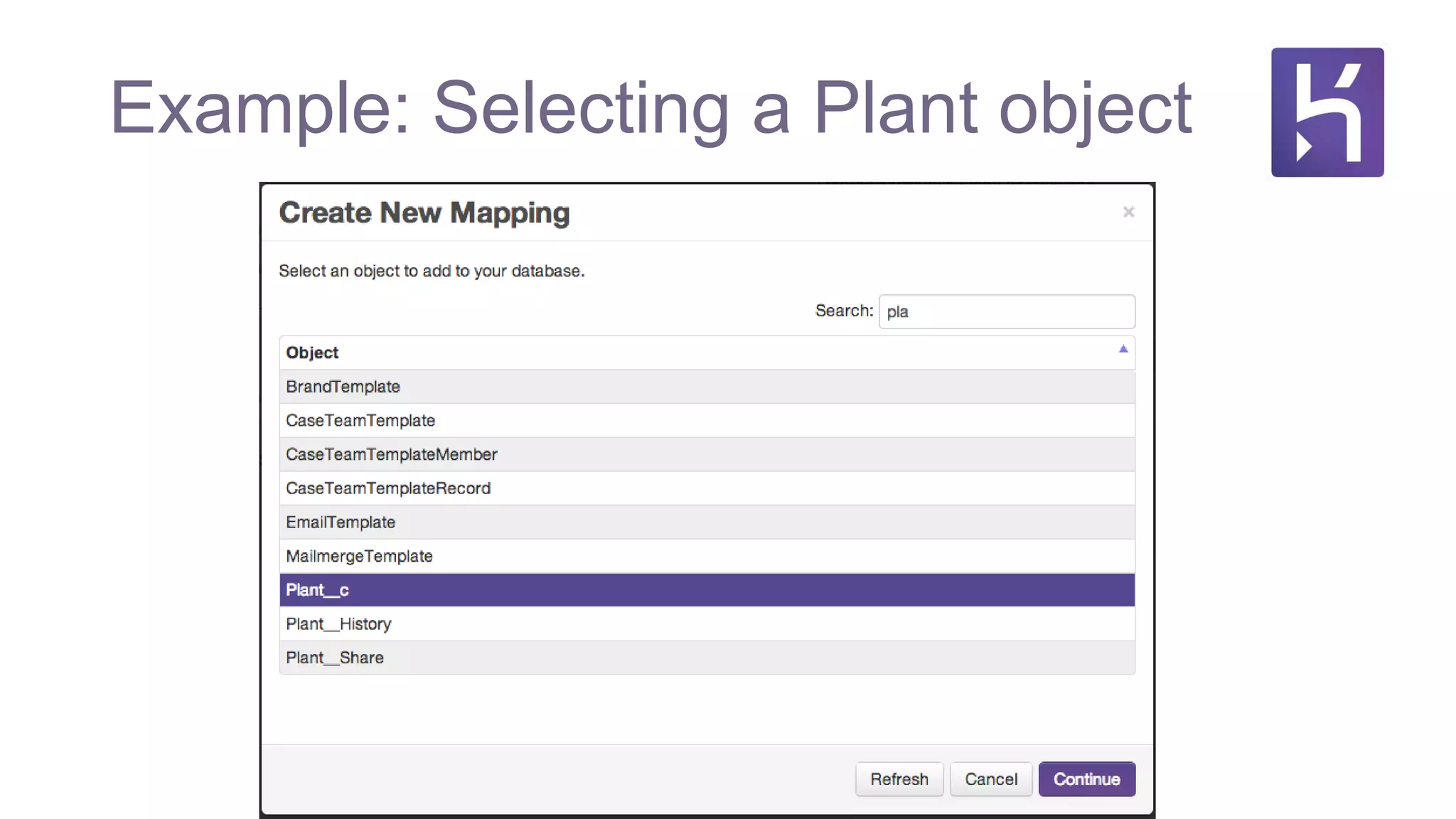The width and height of the screenshot is (1456, 819).
Task: Select the MailmergeTemplate row
Action: tap(707, 556)
